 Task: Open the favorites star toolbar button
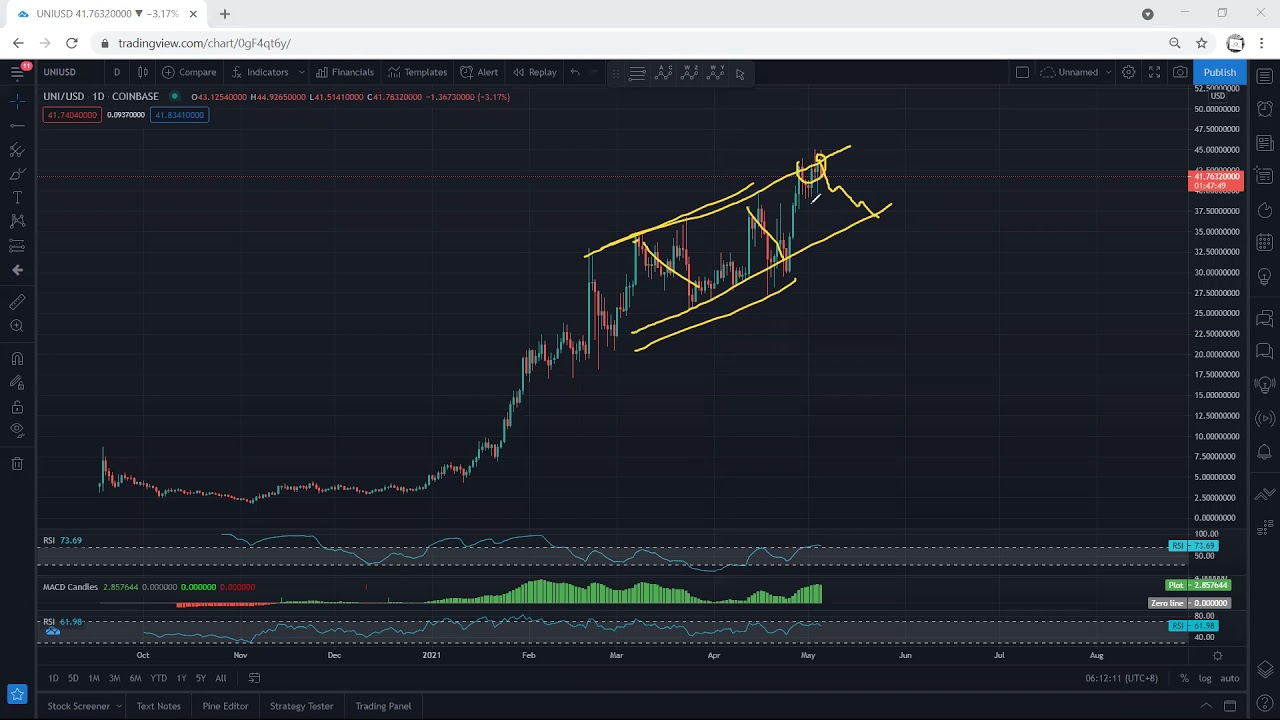click(x=17, y=693)
